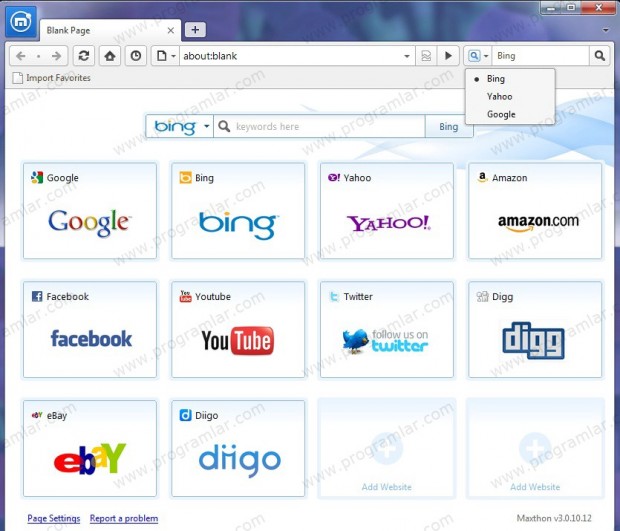Go back with the left arrow button
Image resolution: width=620 pixels, height=531 pixels.
[21, 56]
